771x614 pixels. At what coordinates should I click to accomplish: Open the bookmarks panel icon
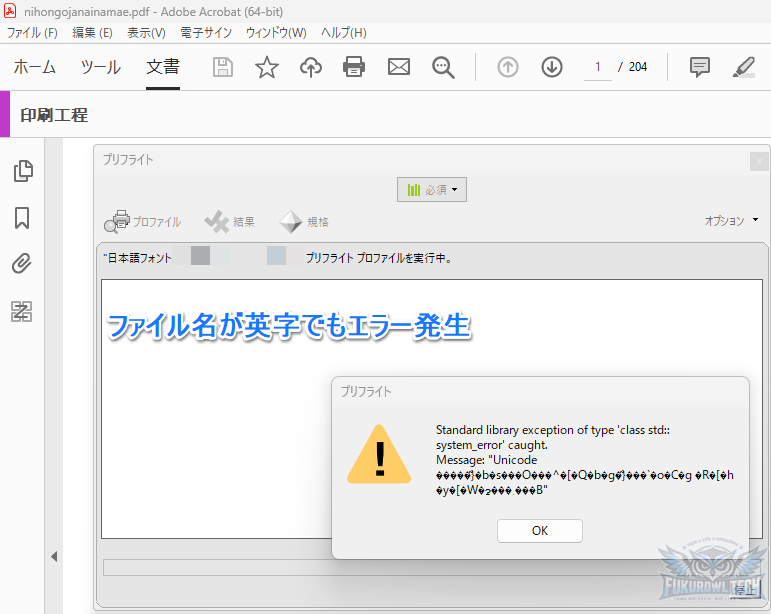pos(22,218)
